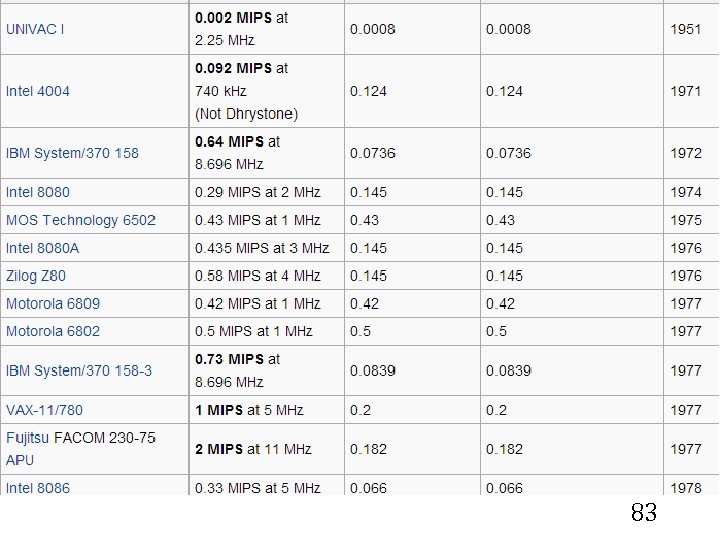Open the Intel 8086 link
The height and width of the screenshot is (540, 720).
[38, 488]
